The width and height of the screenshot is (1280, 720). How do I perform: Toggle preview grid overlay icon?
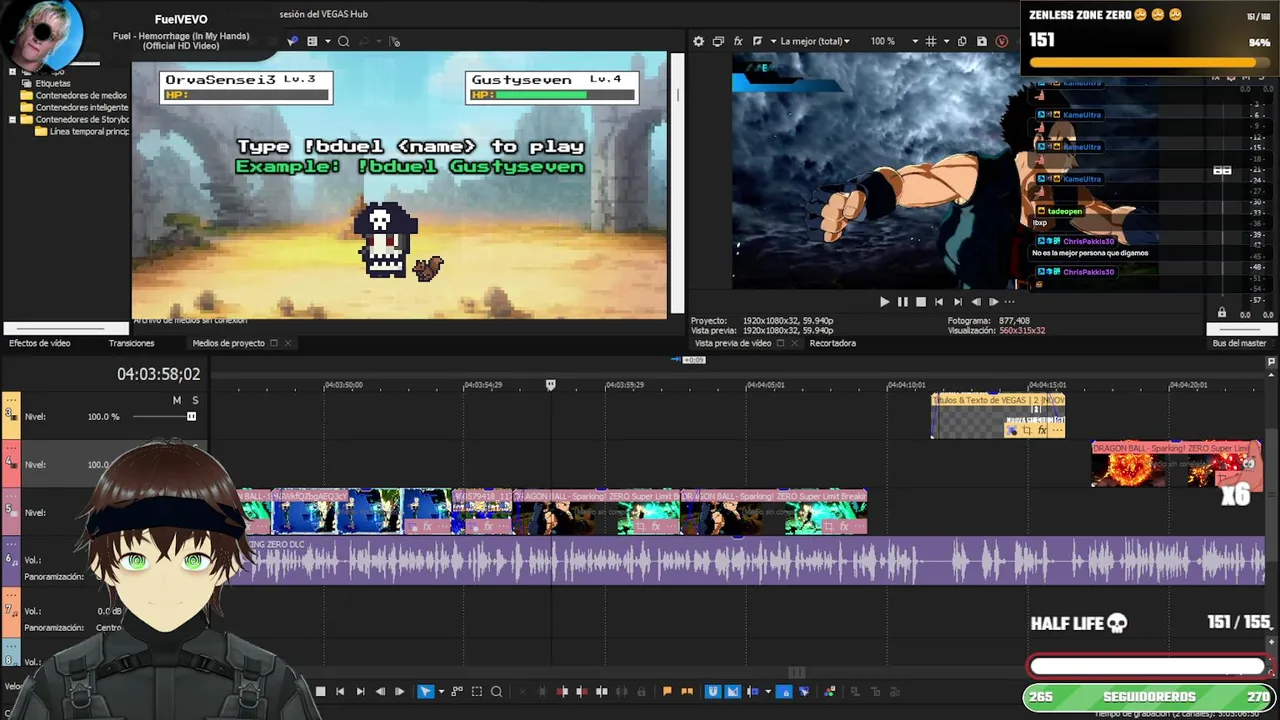[930, 41]
